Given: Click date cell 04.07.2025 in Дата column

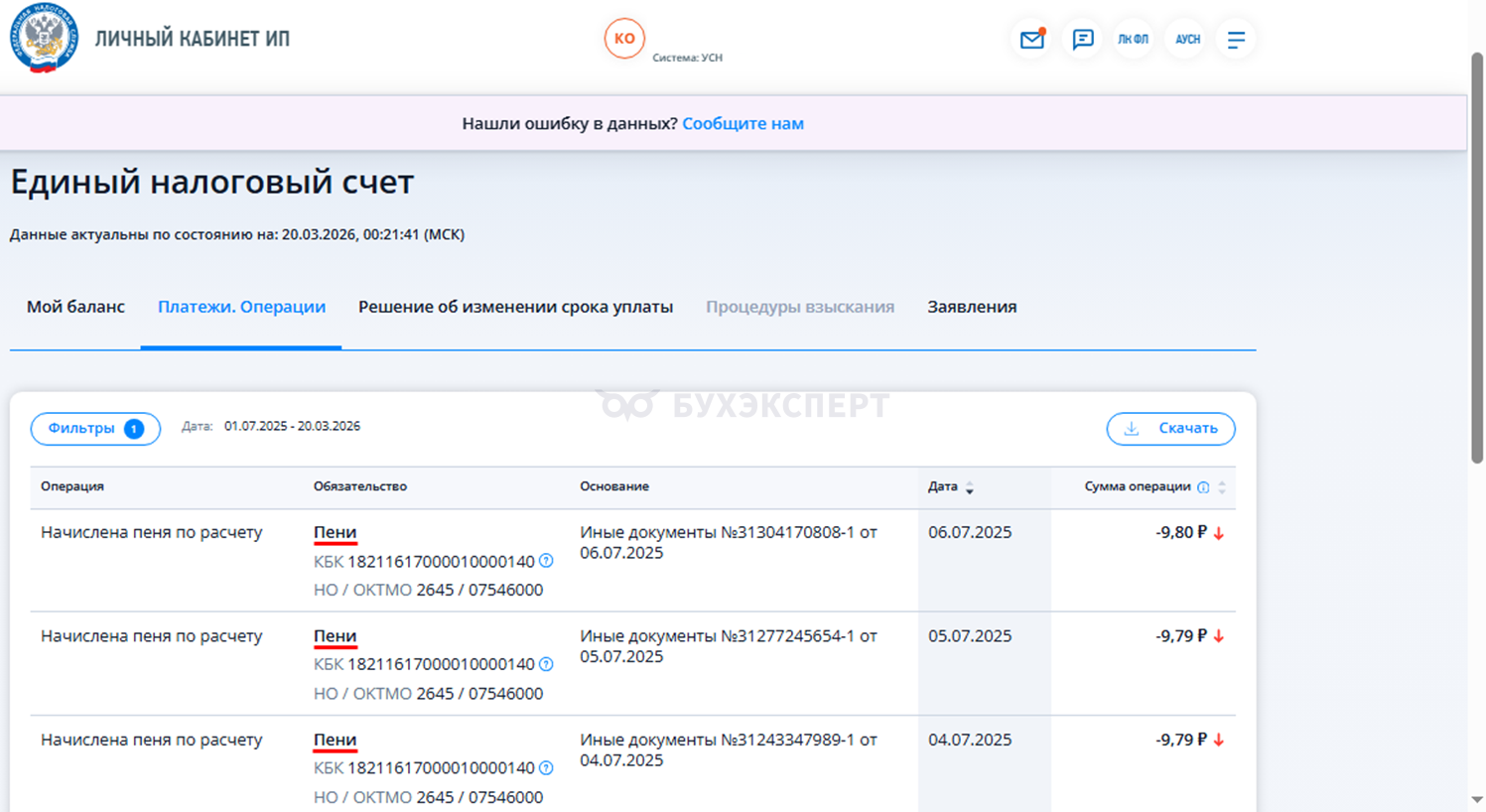Looking at the screenshot, I should pyautogui.click(x=970, y=740).
